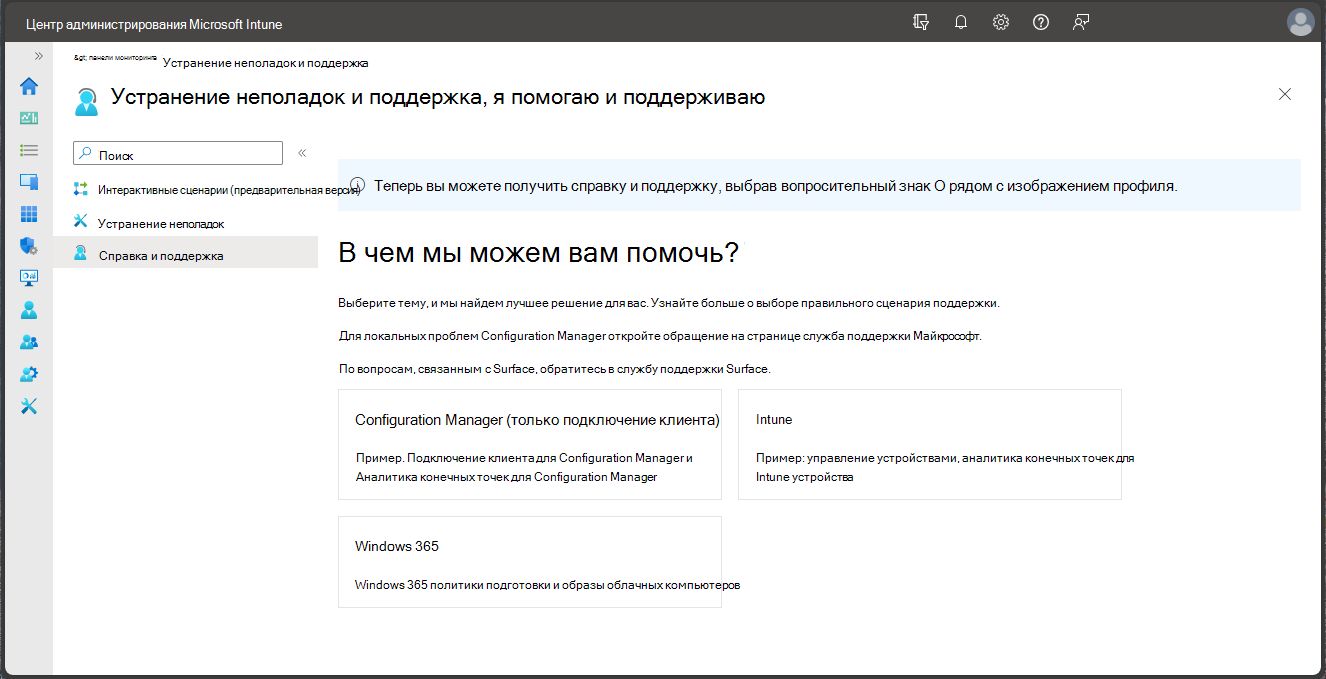Go to Home in left sidebar

click(x=29, y=86)
